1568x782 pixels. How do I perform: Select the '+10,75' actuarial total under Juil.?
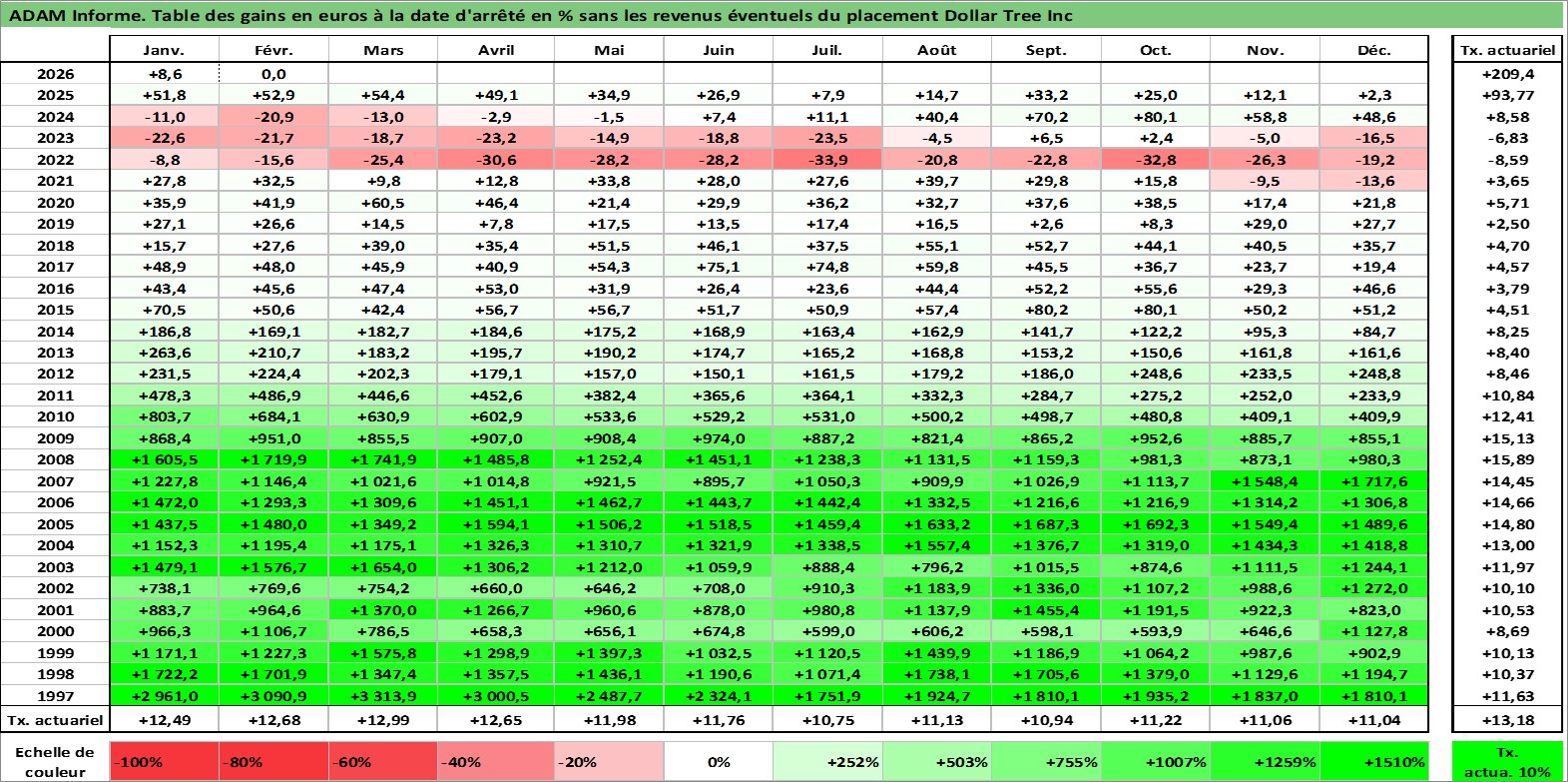click(827, 720)
